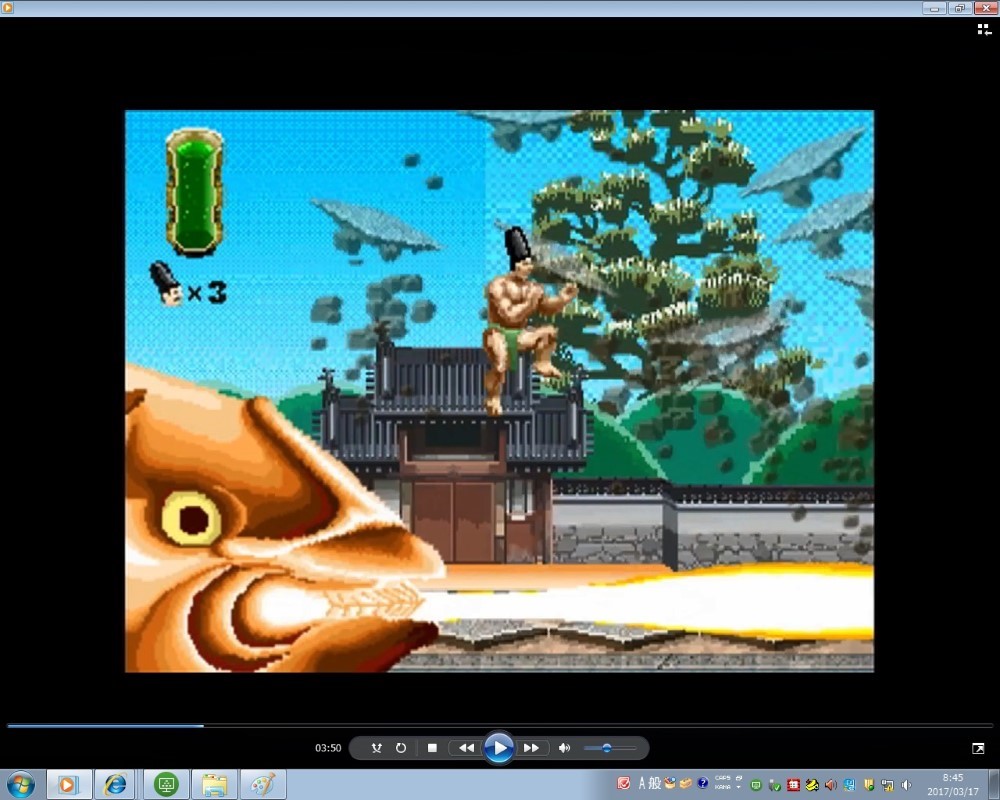Image resolution: width=1000 pixels, height=800 pixels.
Task: Toggle shuffle mode in the player
Action: point(376,748)
